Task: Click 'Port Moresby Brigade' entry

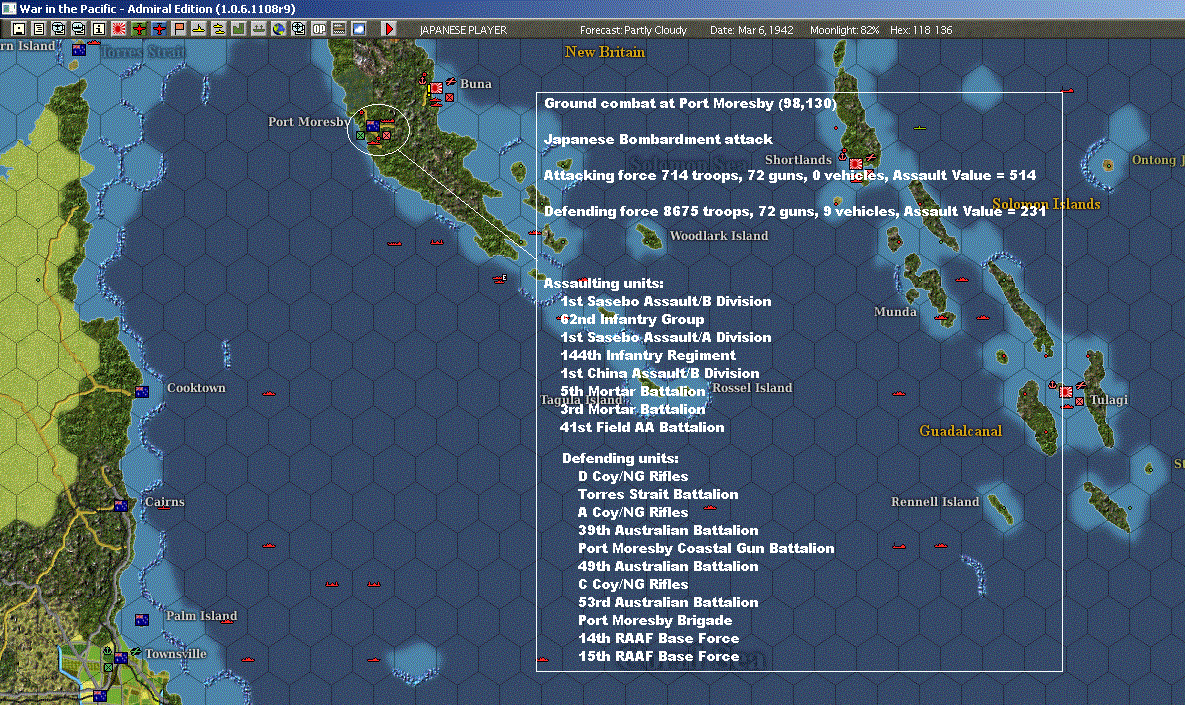Action: tap(655, 620)
